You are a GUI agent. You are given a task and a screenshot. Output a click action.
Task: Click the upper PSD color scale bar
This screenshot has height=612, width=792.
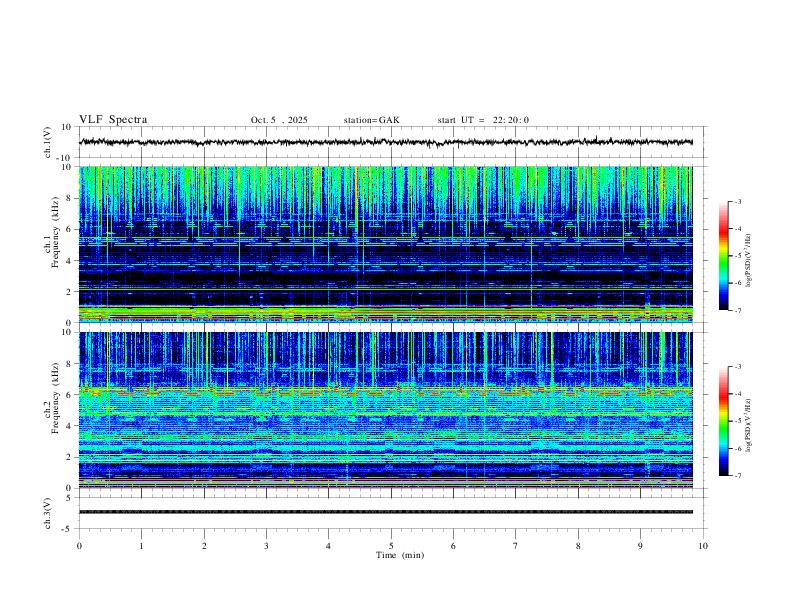[723, 256]
